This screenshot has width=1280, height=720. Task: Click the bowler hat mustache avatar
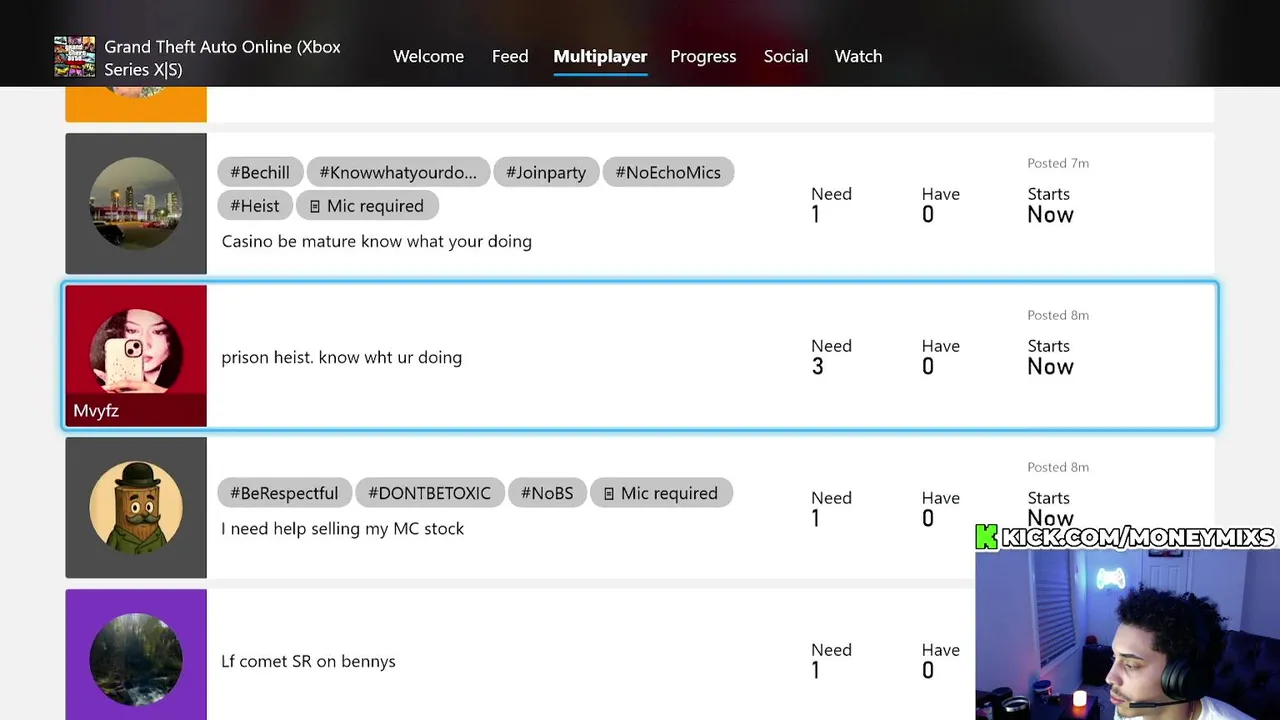(x=136, y=507)
